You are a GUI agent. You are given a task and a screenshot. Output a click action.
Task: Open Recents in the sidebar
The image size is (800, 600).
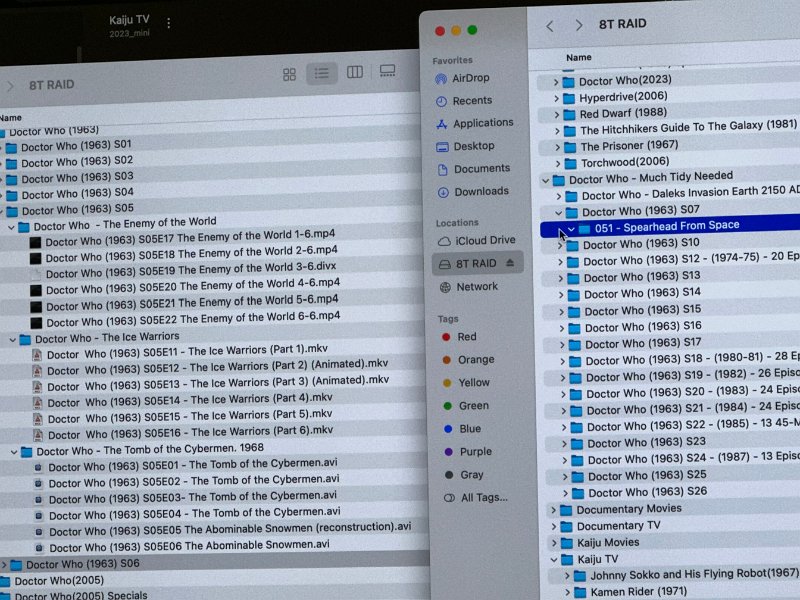[x=464, y=101]
